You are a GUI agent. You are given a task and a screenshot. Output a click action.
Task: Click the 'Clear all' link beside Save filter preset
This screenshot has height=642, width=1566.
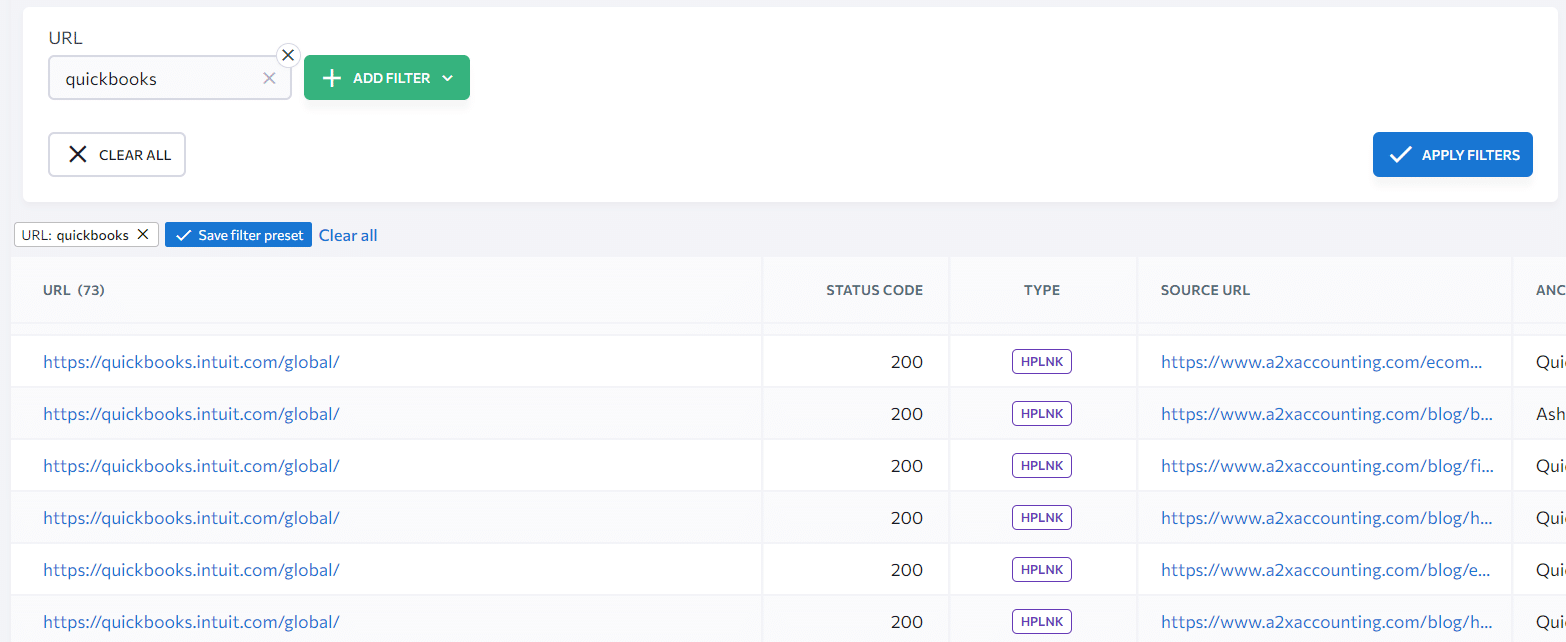[348, 235]
